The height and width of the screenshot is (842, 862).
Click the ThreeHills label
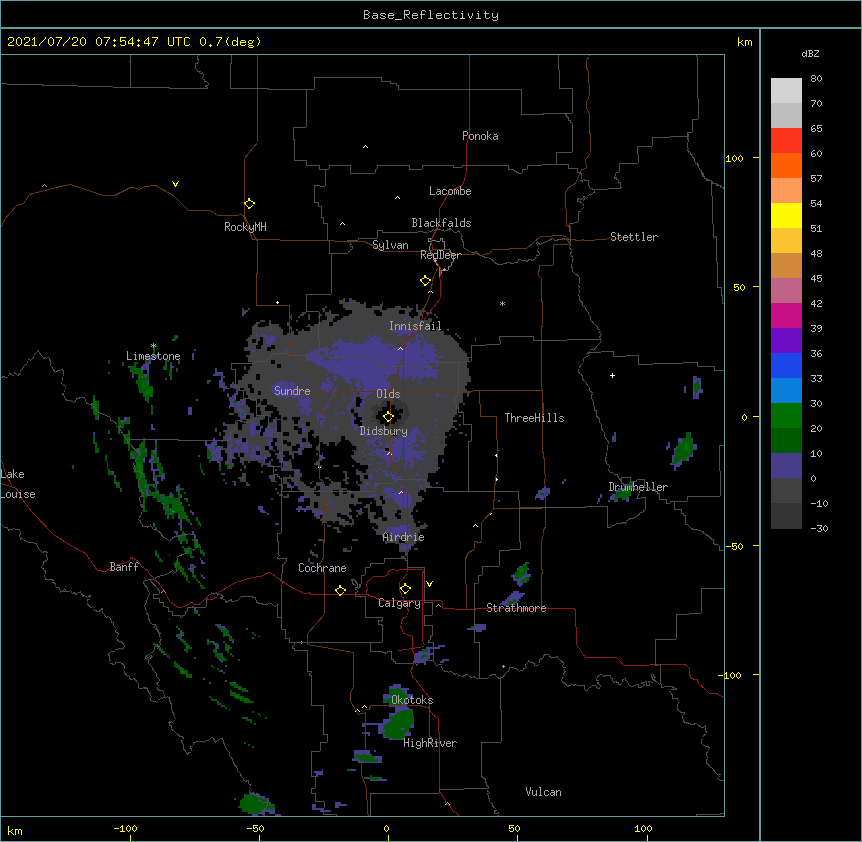(x=534, y=418)
